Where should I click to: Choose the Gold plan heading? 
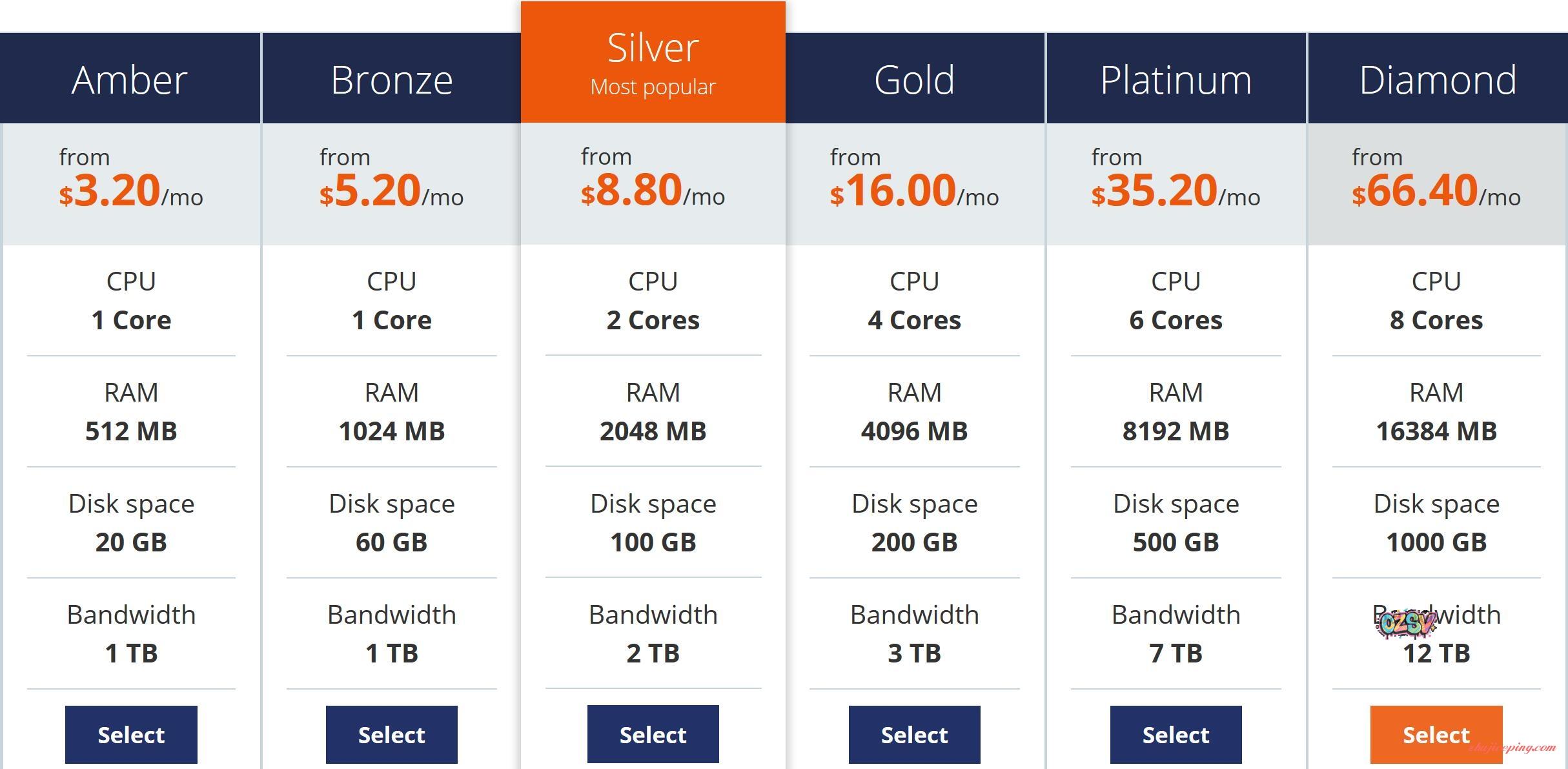point(914,79)
